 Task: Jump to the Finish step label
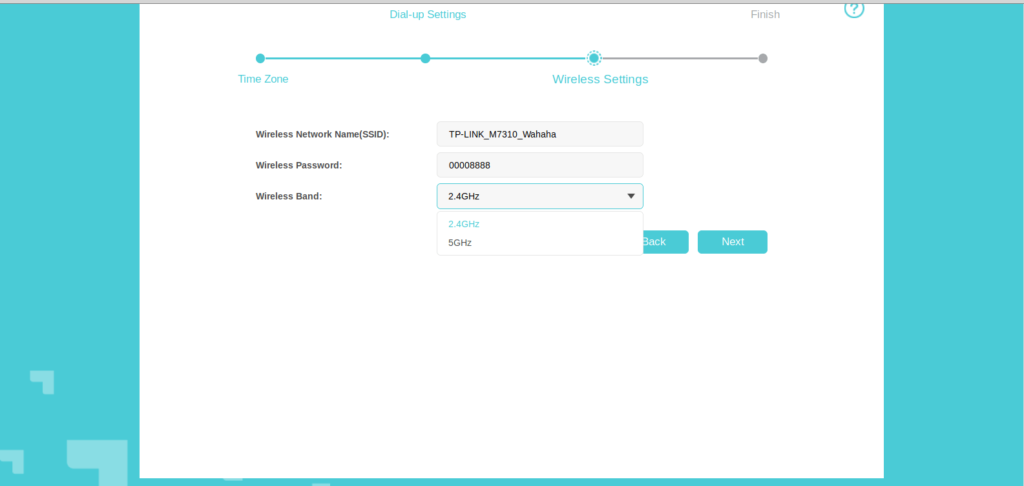(765, 14)
